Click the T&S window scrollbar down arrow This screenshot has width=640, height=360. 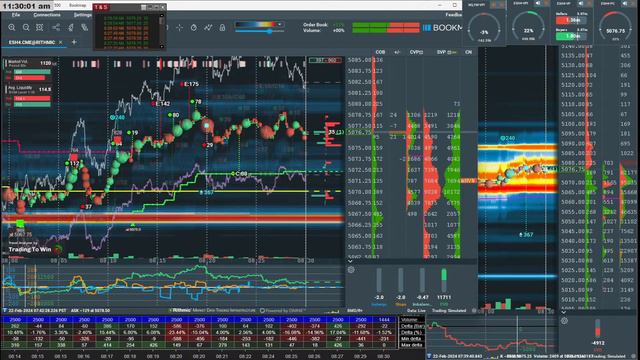[162, 46]
